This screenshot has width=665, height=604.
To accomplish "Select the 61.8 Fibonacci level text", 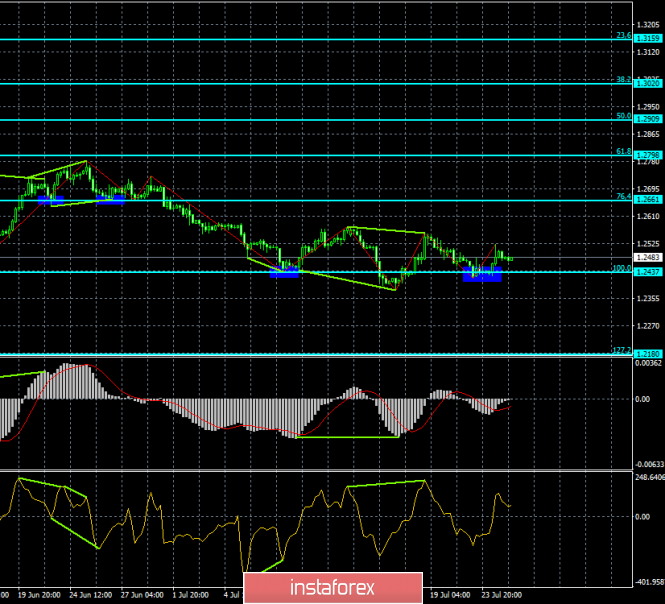I will (x=623, y=151).
